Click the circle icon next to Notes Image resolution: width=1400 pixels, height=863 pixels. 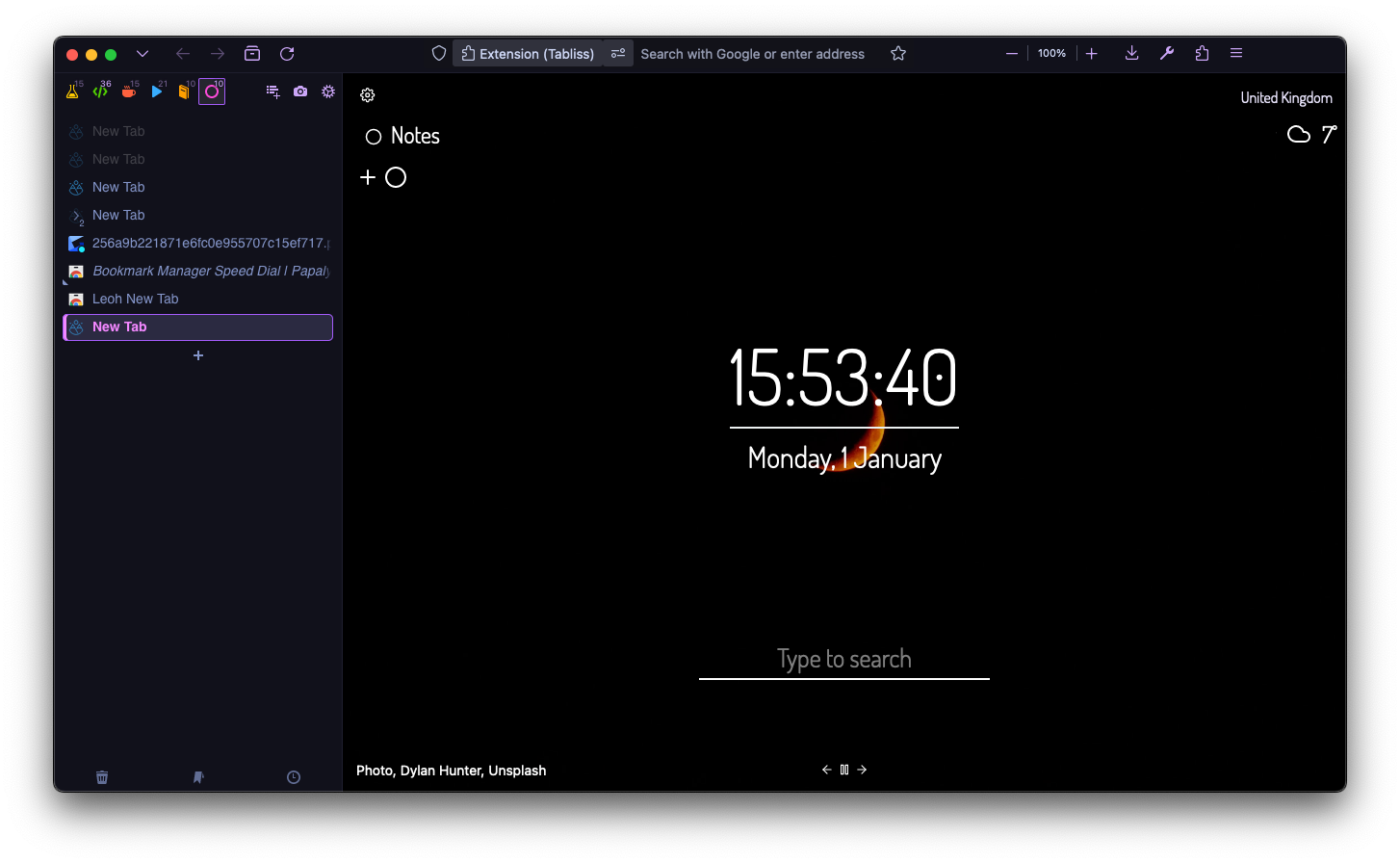coord(374,137)
